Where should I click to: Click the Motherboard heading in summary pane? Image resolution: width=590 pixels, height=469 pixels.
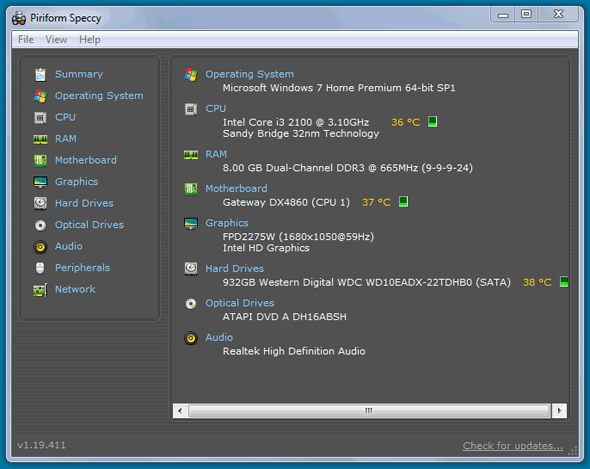coord(236,188)
